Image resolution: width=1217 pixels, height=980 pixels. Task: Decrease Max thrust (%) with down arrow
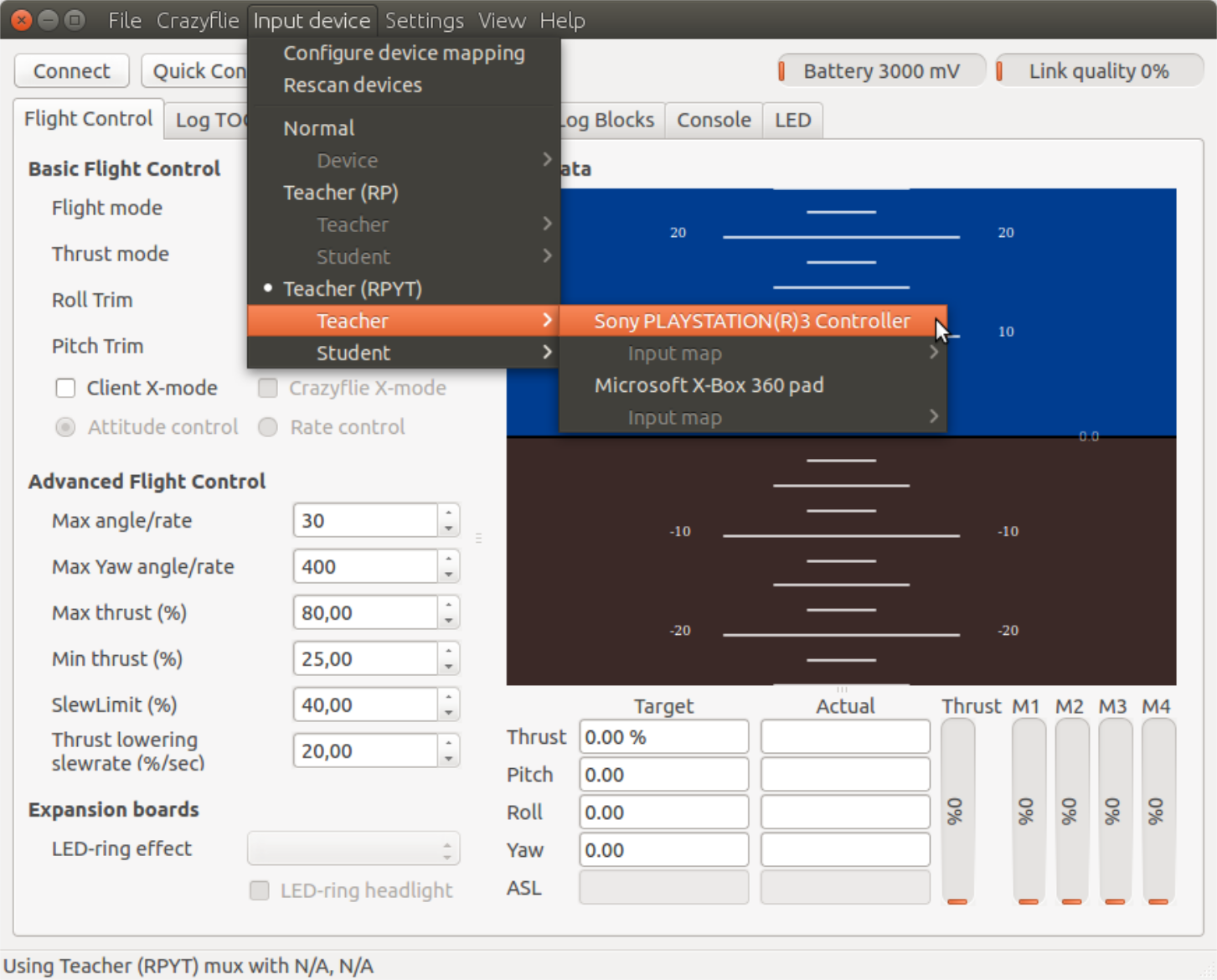[449, 622]
